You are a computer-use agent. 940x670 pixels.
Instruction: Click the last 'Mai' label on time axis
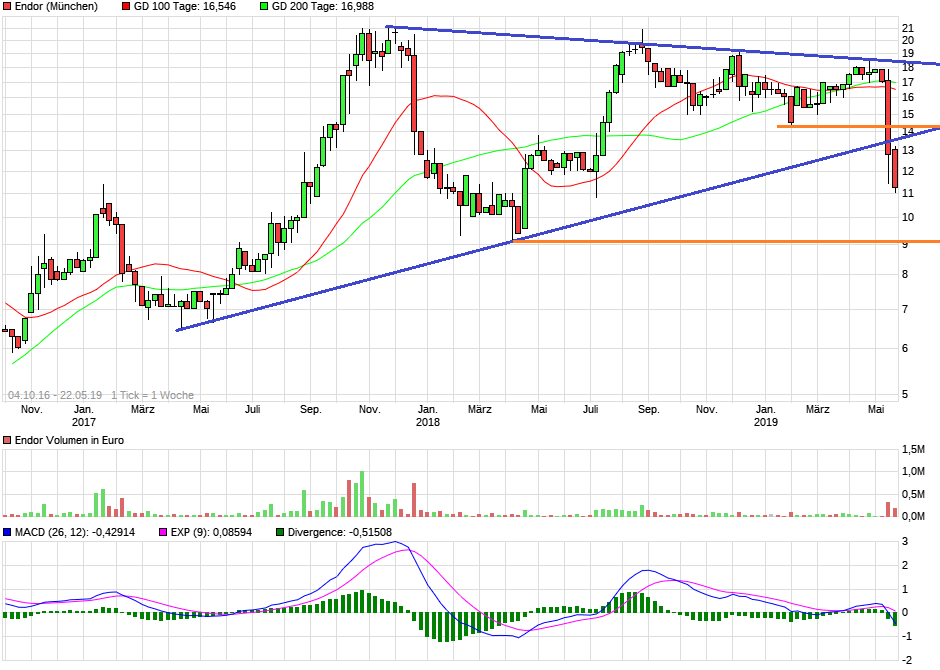click(x=876, y=409)
